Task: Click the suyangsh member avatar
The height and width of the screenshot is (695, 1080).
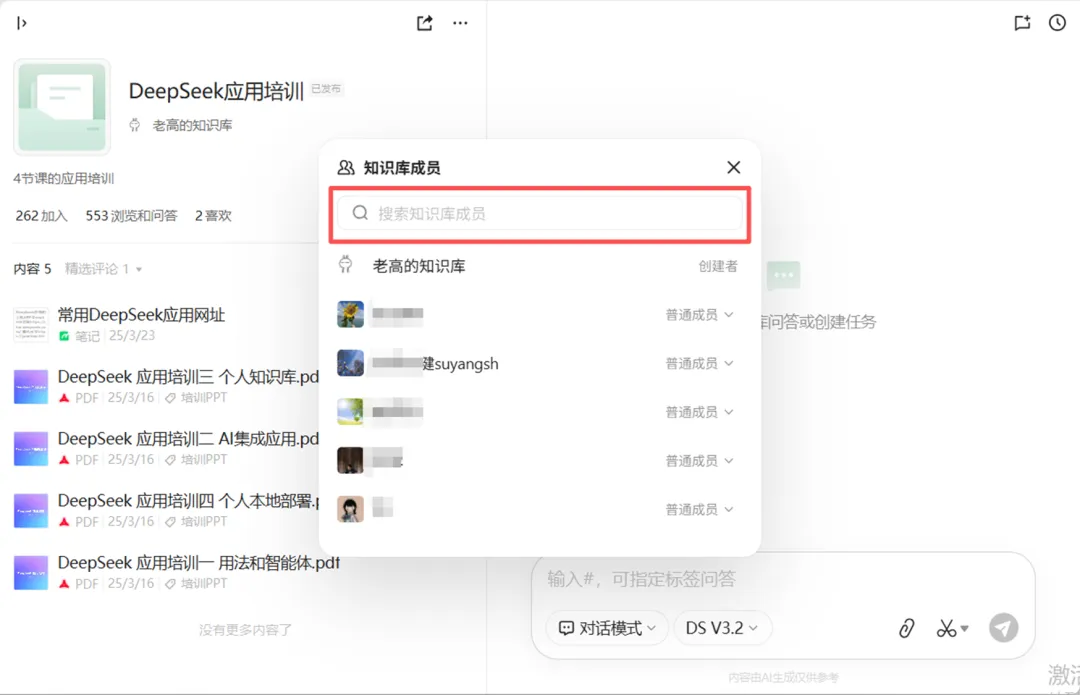Action: [x=350, y=363]
